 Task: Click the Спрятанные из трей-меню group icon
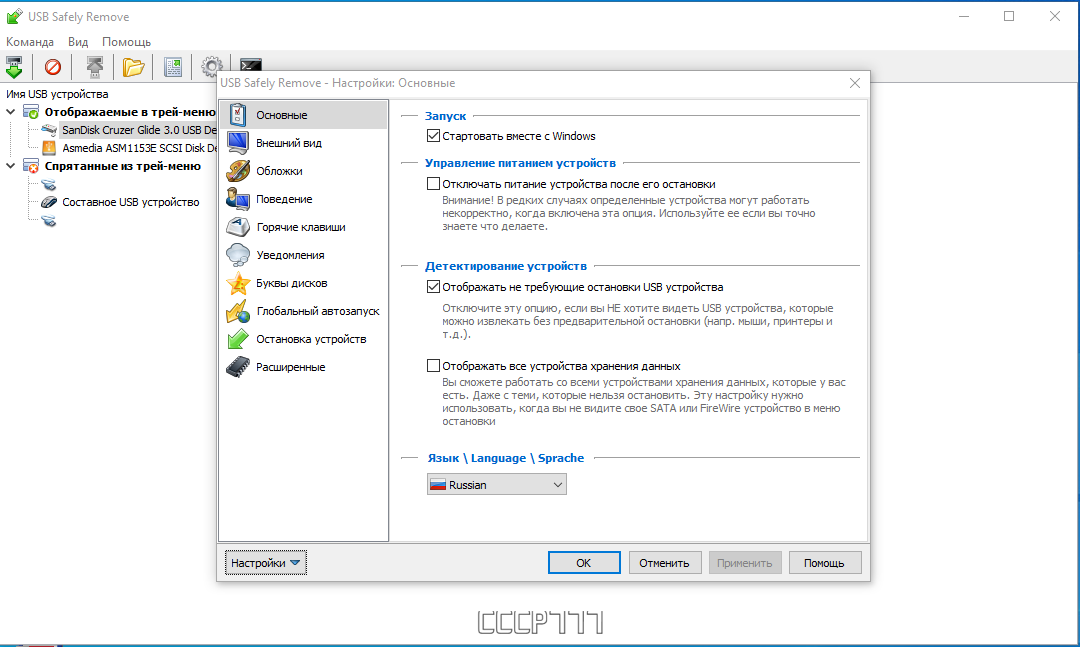(31, 166)
